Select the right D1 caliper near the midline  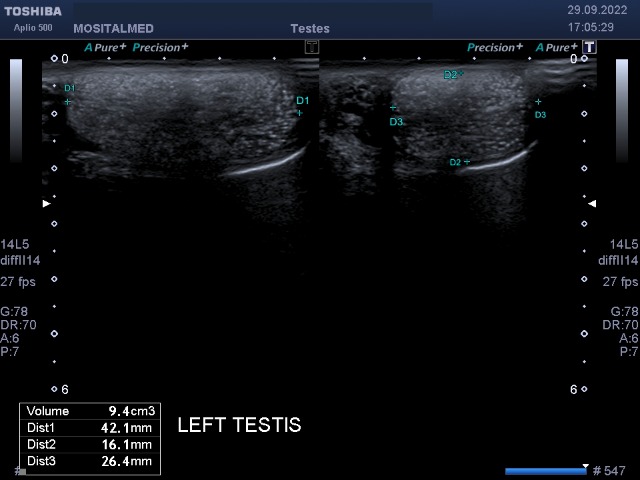(298, 113)
